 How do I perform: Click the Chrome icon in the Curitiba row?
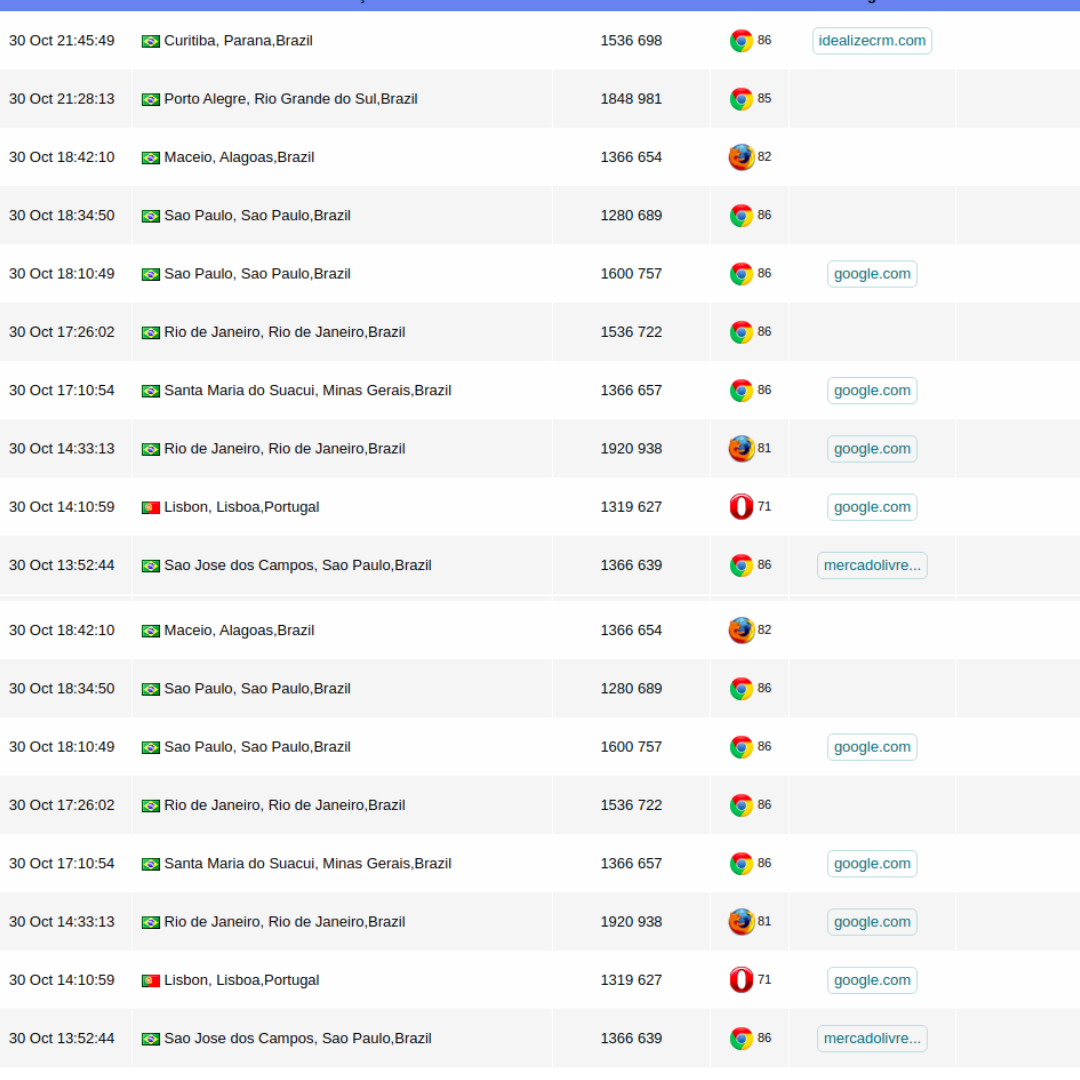click(x=741, y=41)
